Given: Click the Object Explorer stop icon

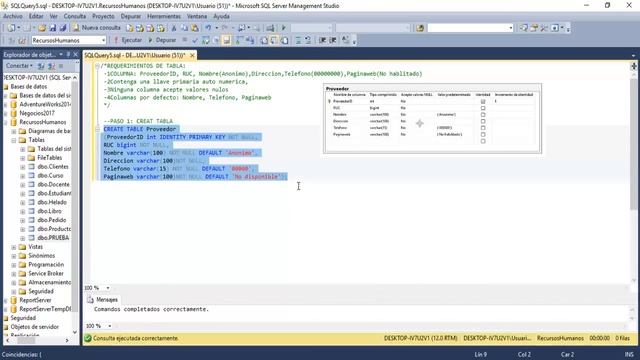Looking at the screenshot, I should click(x=61, y=66).
